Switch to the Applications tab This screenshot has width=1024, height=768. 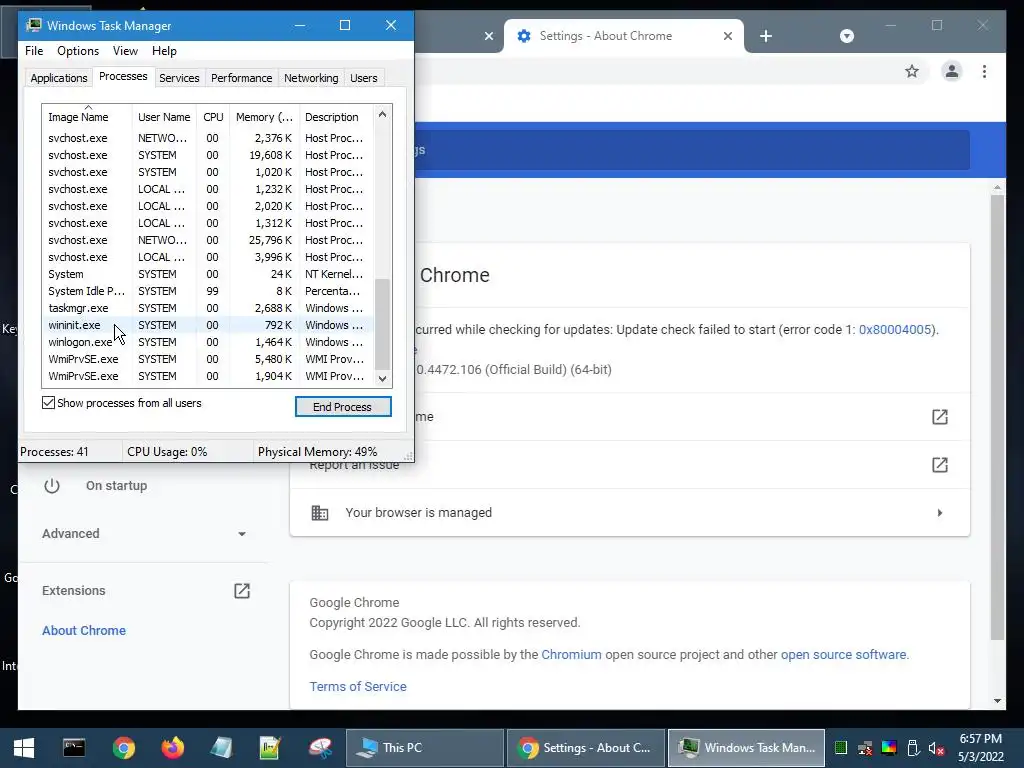[59, 78]
